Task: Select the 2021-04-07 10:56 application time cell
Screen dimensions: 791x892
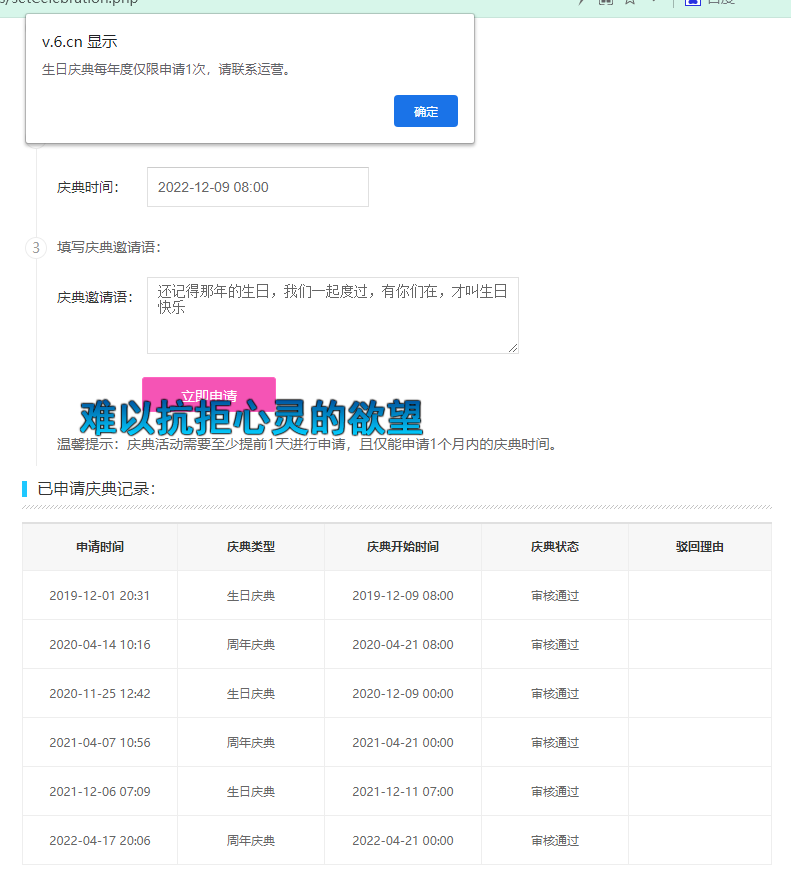Action: [x=100, y=742]
